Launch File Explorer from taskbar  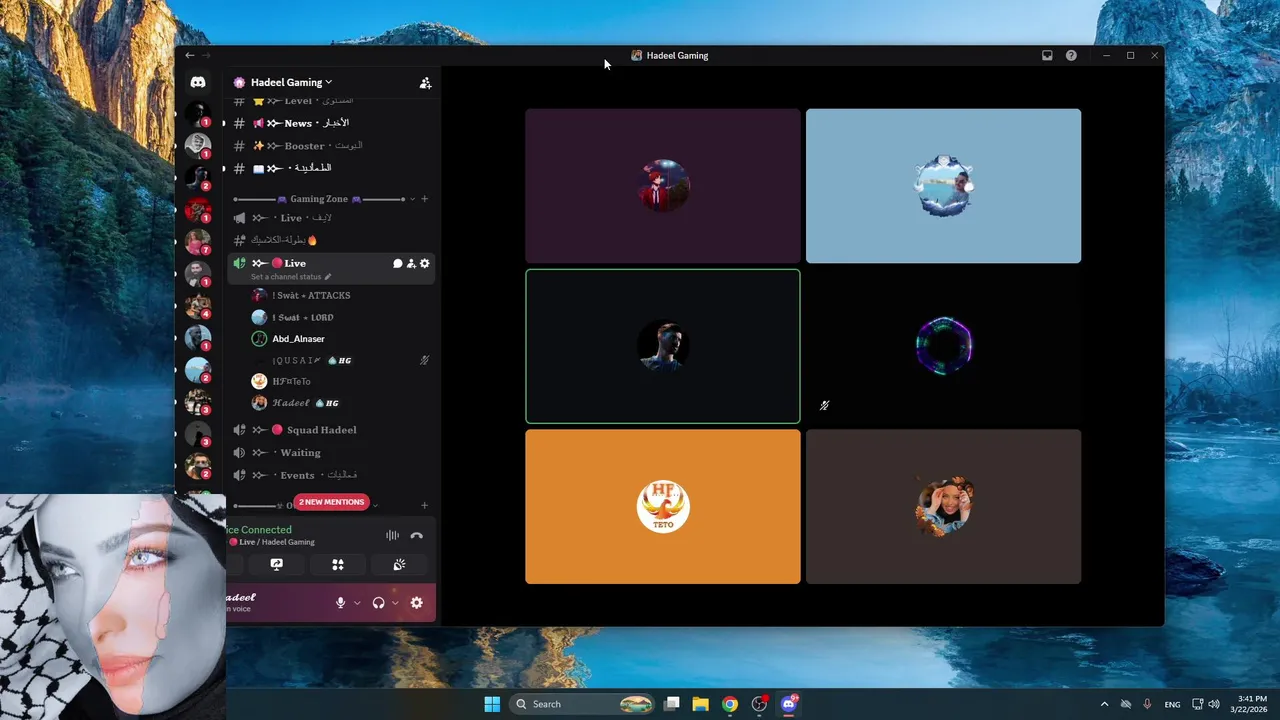tap(700, 704)
